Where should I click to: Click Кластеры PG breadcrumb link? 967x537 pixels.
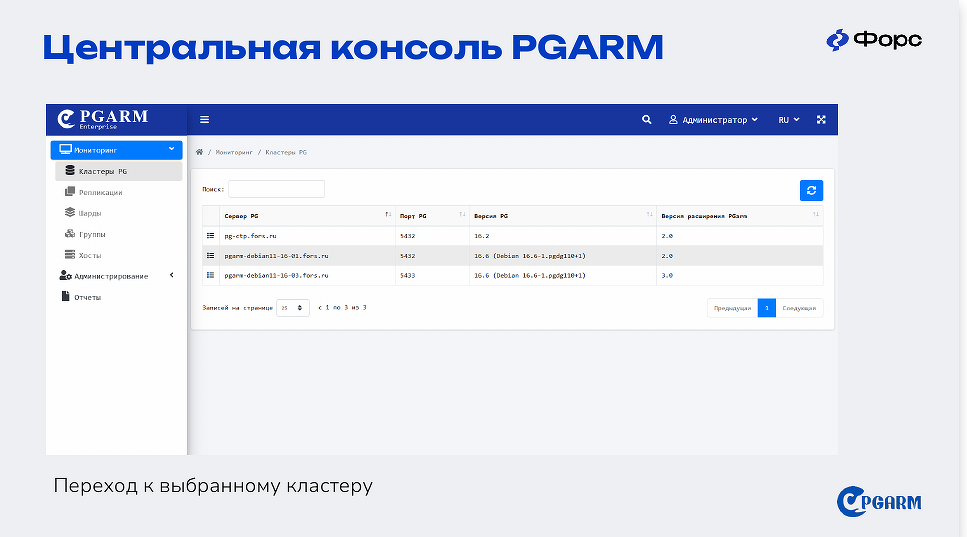tap(286, 152)
